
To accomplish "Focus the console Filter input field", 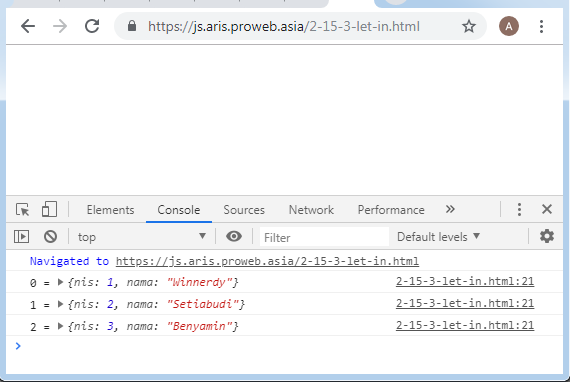I will pos(324,237).
